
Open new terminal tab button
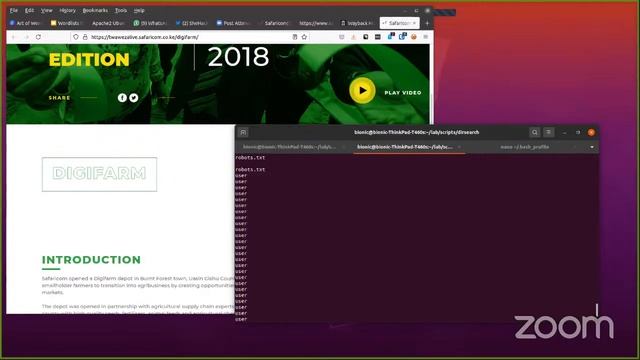click(243, 132)
